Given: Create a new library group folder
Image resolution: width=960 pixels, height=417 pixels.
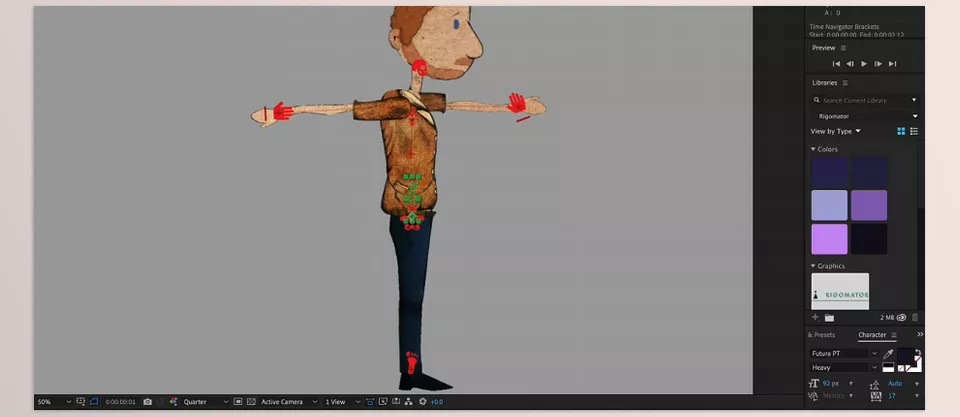Looking at the screenshot, I should (829, 317).
